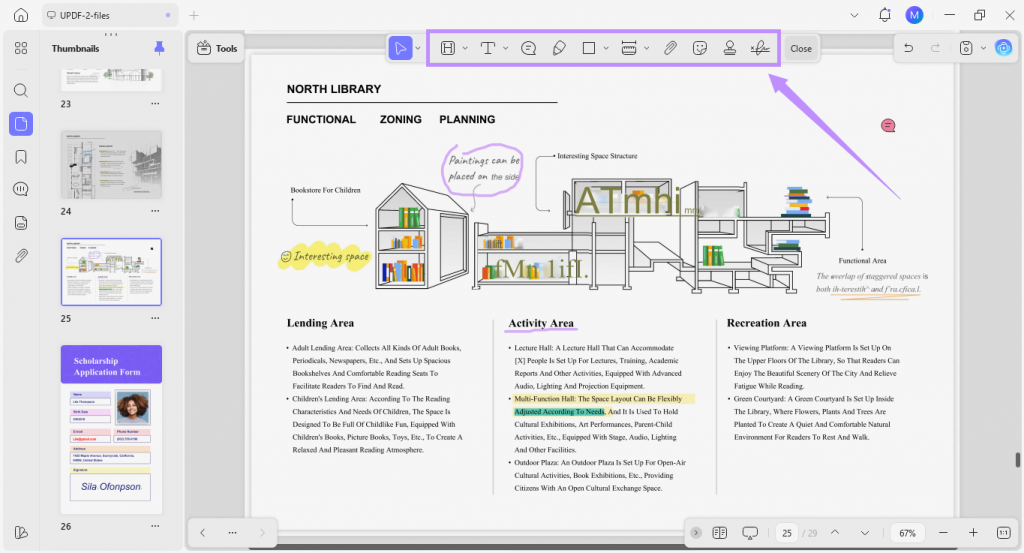Click the page number field showing 25
Screen dimensions: 1024x553
pos(787,533)
